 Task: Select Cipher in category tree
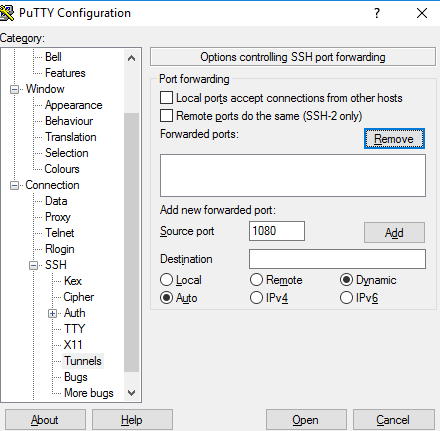(x=79, y=297)
